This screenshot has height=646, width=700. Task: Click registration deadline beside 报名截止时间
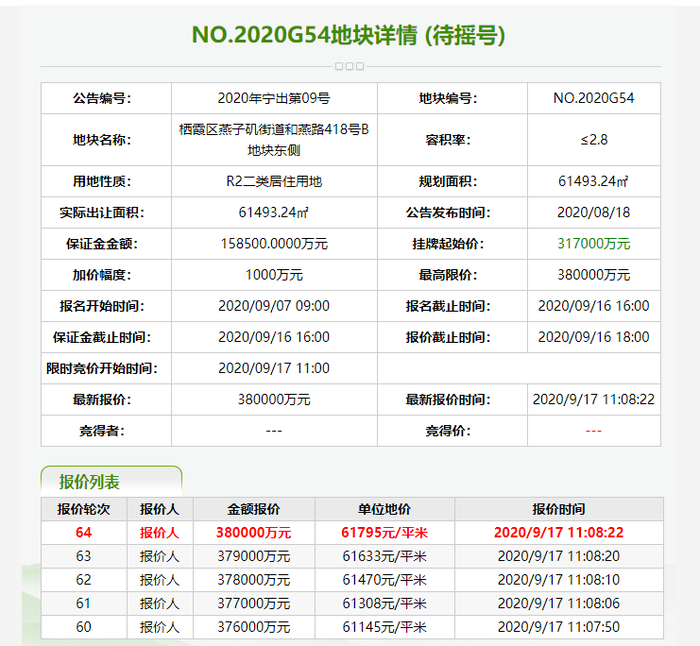593,306
